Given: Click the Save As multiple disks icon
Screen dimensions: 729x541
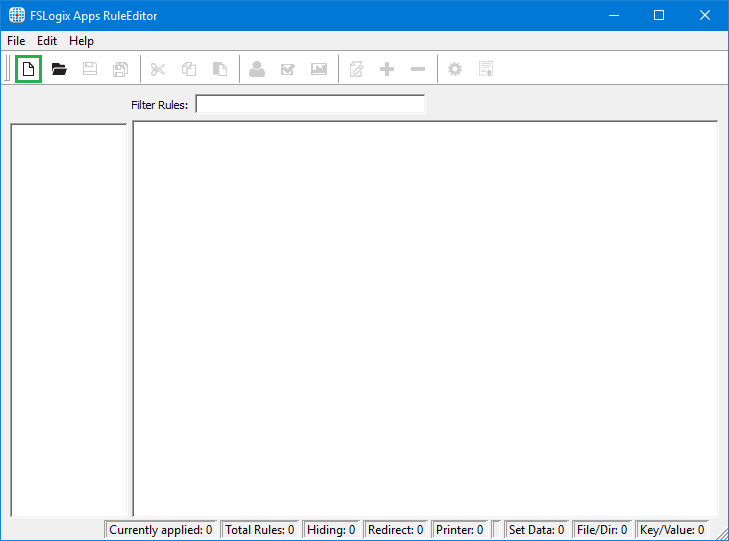Looking at the screenshot, I should click(120, 69).
